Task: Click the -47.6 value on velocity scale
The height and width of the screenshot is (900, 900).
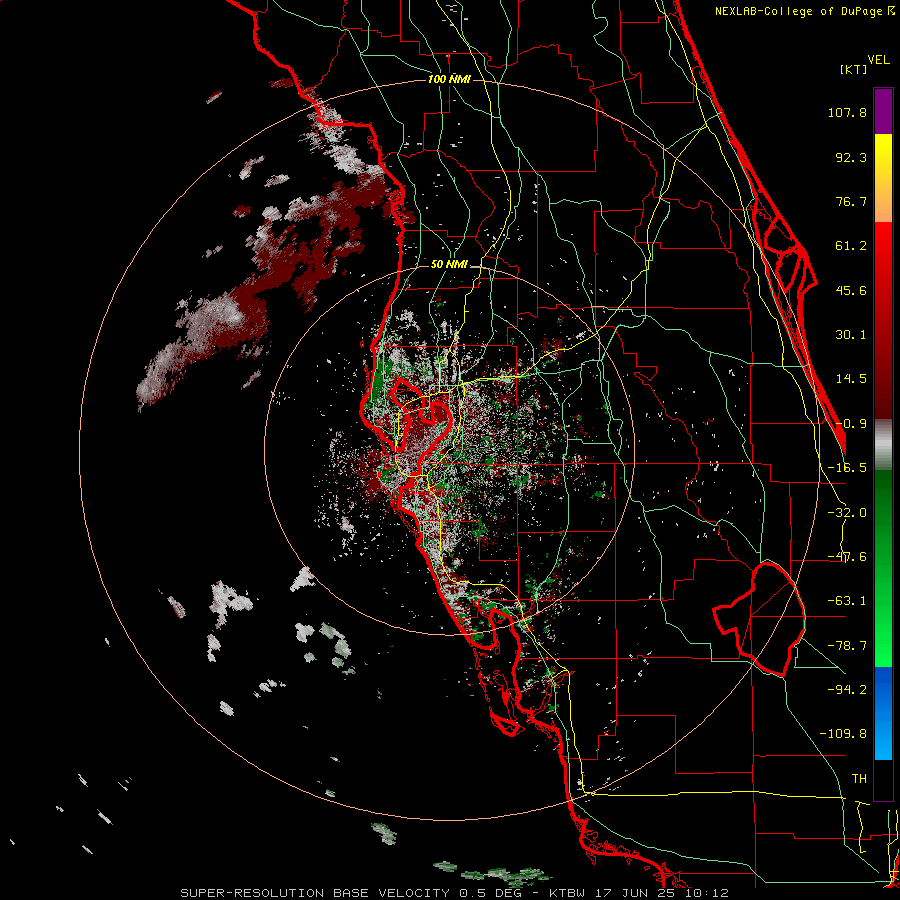Action: 847,557
